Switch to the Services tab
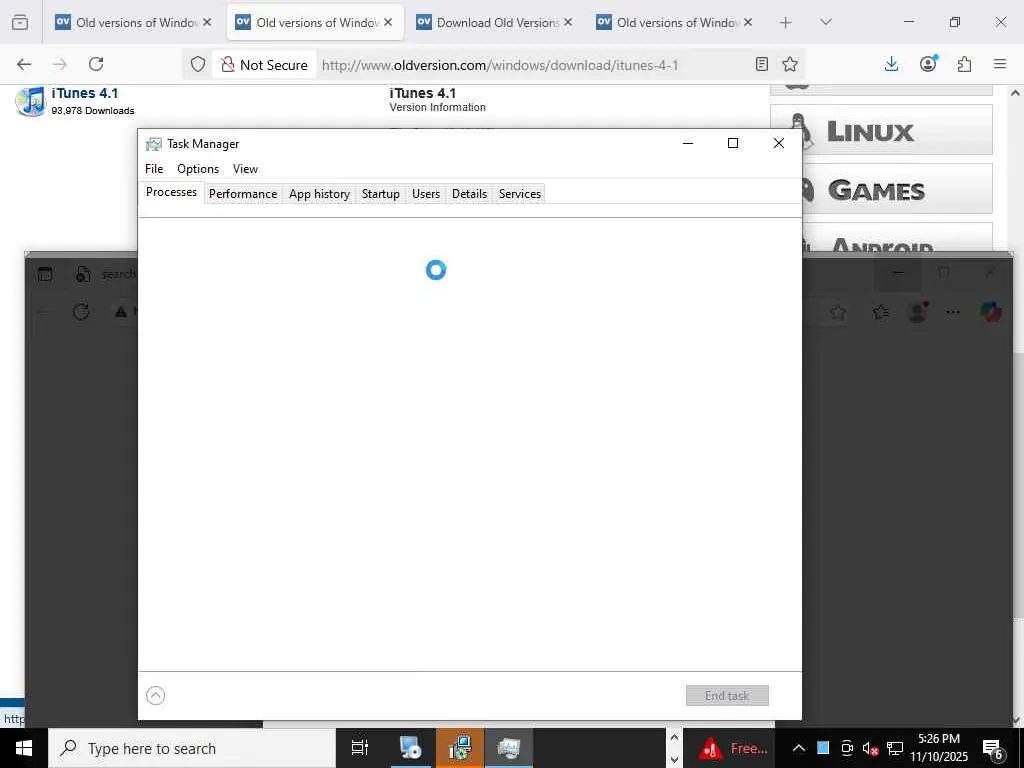The image size is (1024, 768). (x=520, y=194)
